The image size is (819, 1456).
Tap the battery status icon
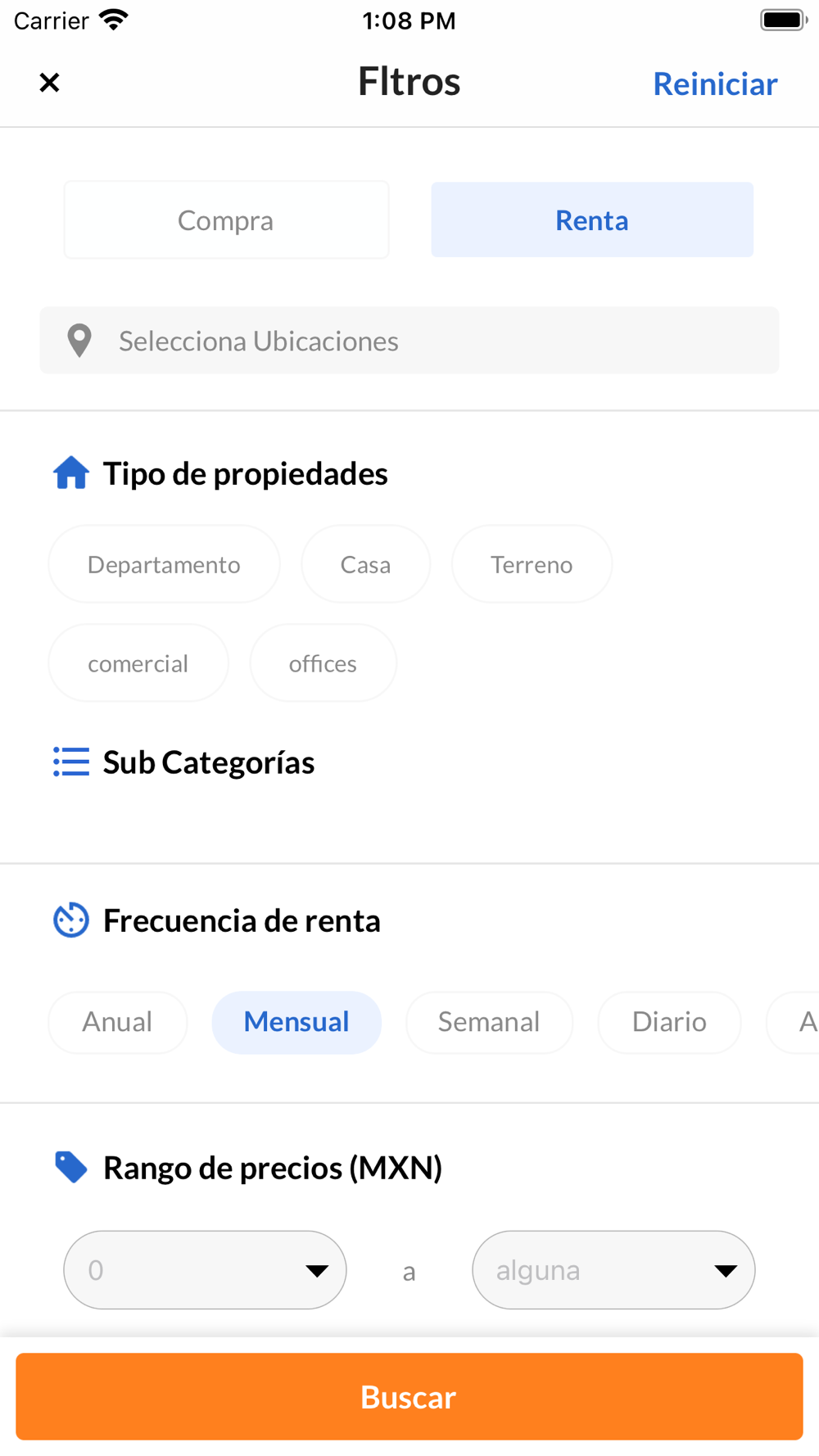click(x=784, y=20)
